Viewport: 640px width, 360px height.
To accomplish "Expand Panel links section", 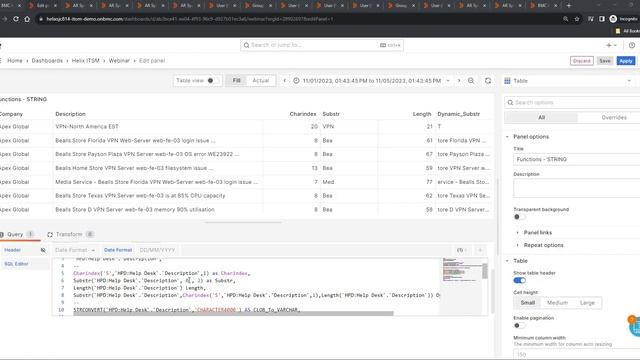I will click(538, 232).
